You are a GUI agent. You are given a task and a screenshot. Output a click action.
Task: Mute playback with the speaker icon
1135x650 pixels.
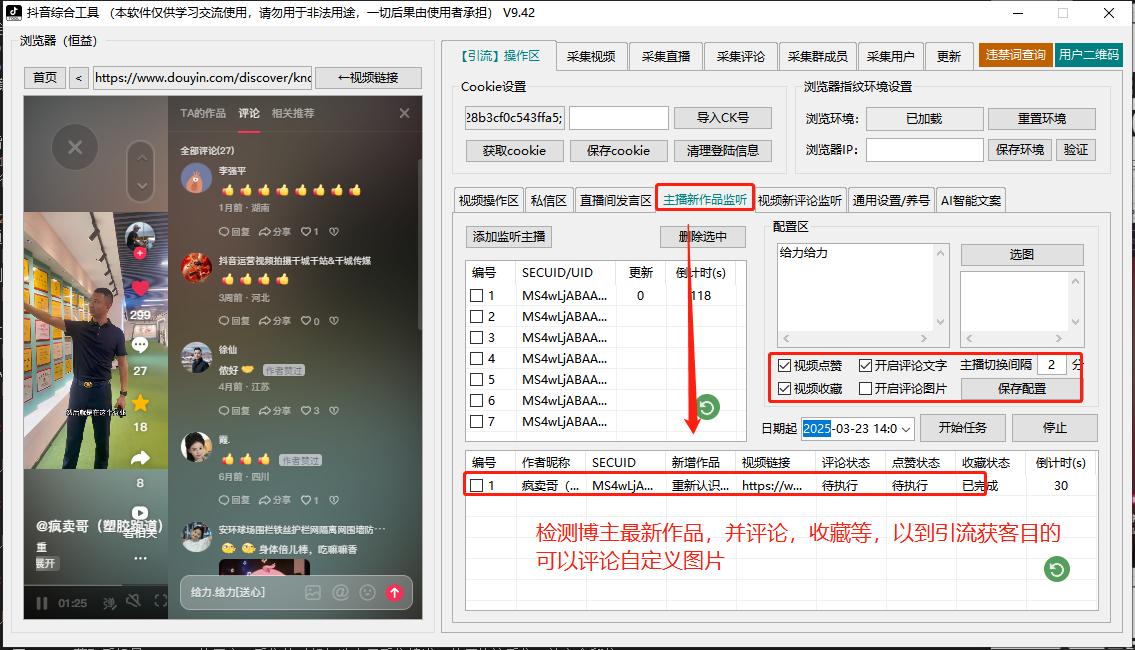click(x=133, y=600)
